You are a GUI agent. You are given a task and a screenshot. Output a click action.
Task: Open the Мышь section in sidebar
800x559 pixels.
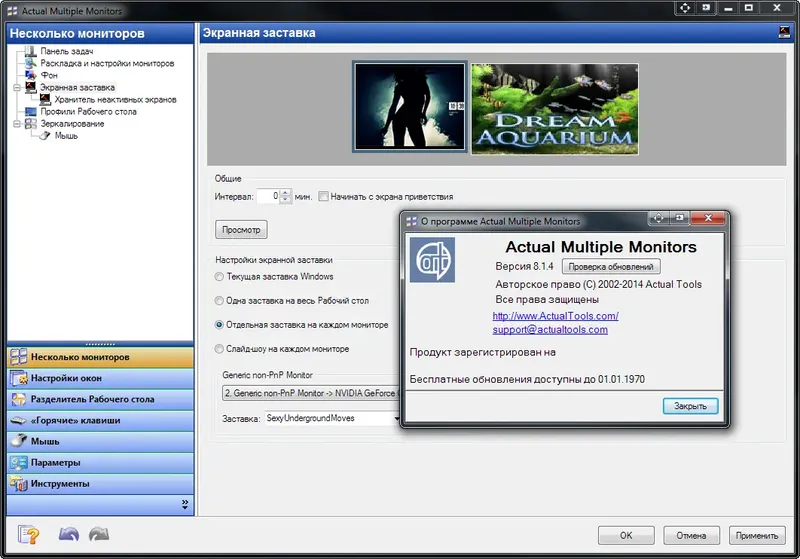click(x=101, y=442)
